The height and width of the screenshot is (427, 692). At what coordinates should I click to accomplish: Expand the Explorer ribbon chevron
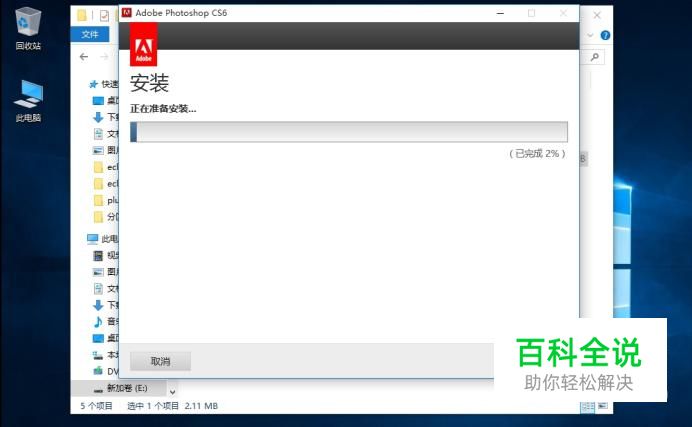tap(590, 35)
